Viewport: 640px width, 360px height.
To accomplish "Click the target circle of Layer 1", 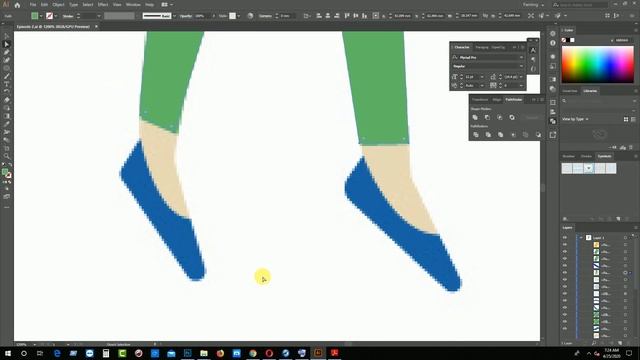I will click(x=625, y=238).
